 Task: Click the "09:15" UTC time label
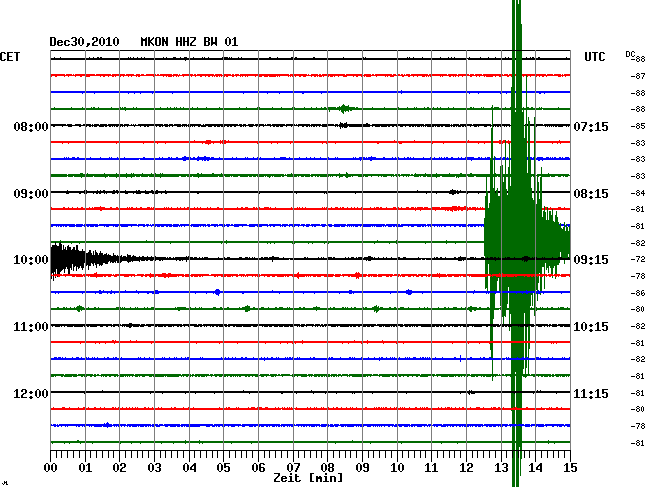pos(591,260)
